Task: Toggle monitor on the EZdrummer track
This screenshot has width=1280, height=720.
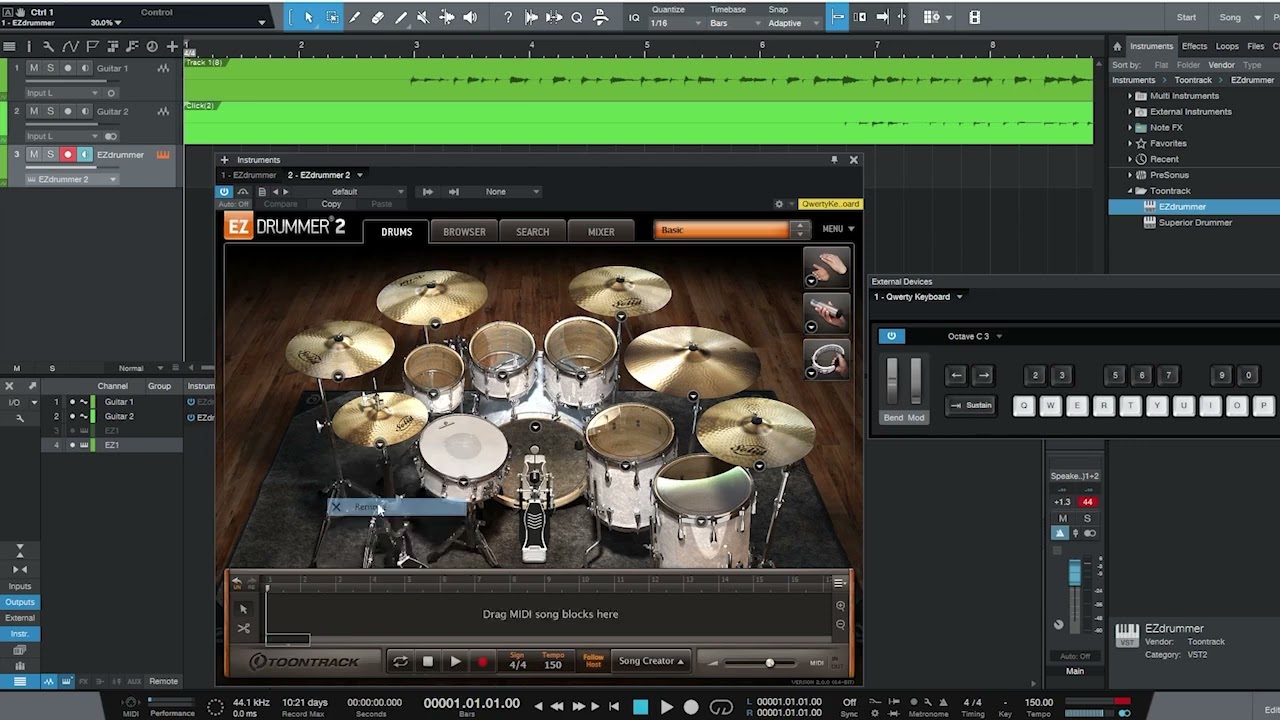Action: 85,154
